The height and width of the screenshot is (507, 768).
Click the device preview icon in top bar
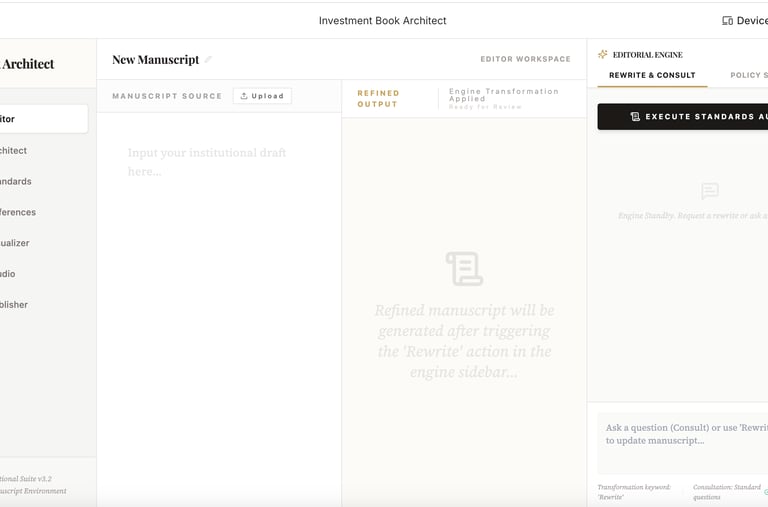[727, 21]
